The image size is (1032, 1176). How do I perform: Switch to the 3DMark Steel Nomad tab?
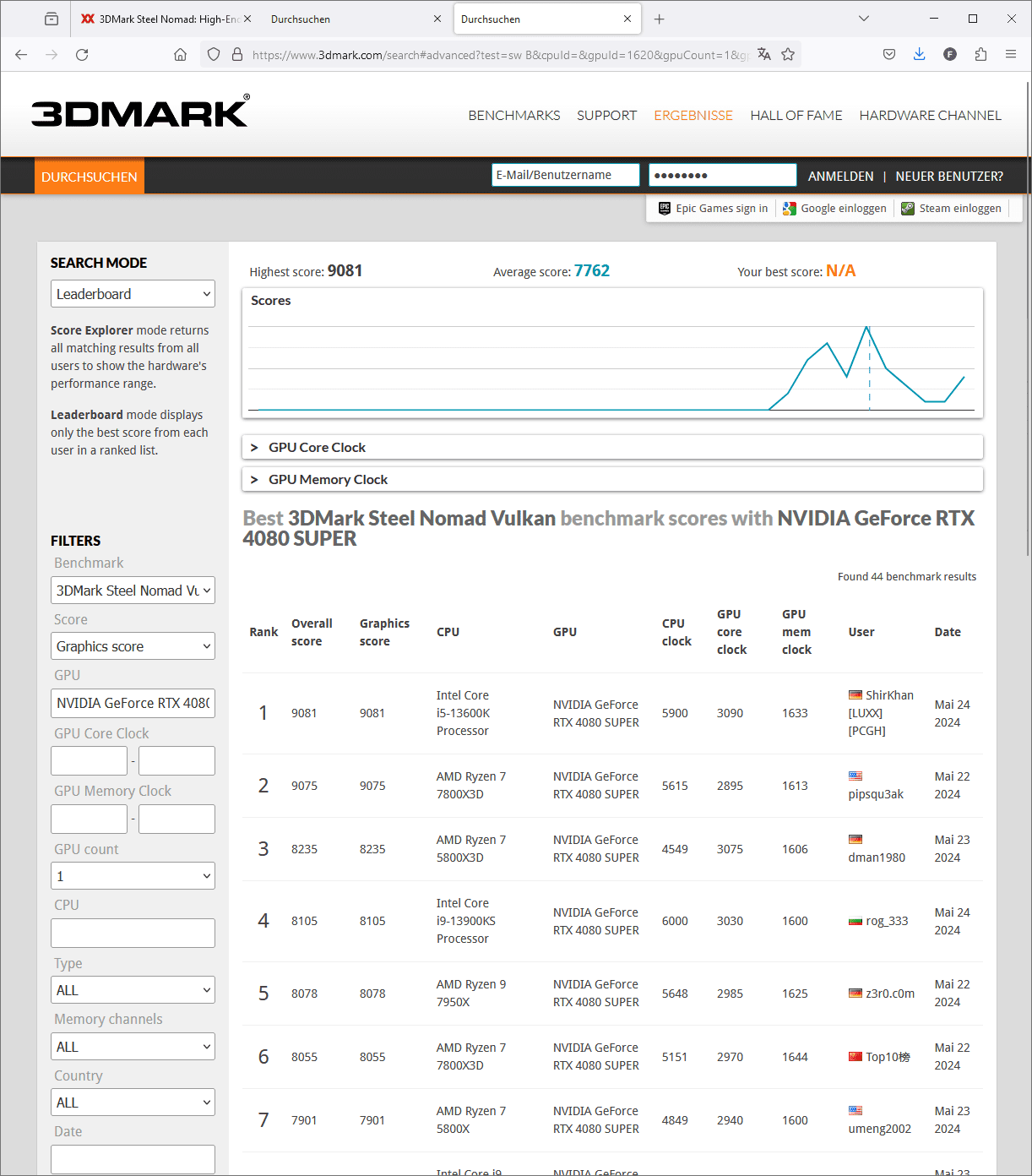coord(165,19)
